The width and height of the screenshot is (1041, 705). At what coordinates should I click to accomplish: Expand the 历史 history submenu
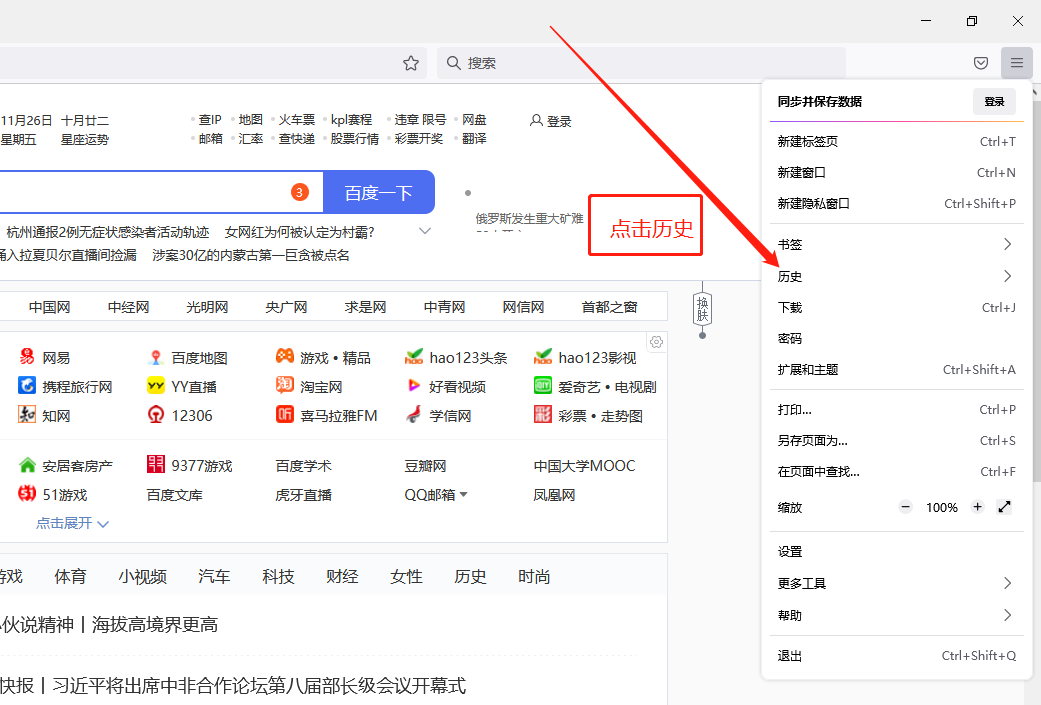896,276
